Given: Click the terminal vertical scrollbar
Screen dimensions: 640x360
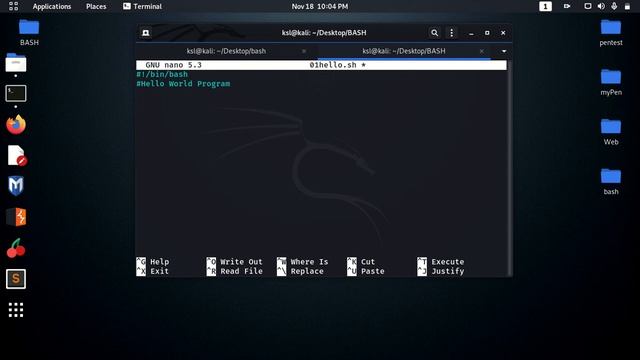Looking at the screenshot, I should pos(509,168).
